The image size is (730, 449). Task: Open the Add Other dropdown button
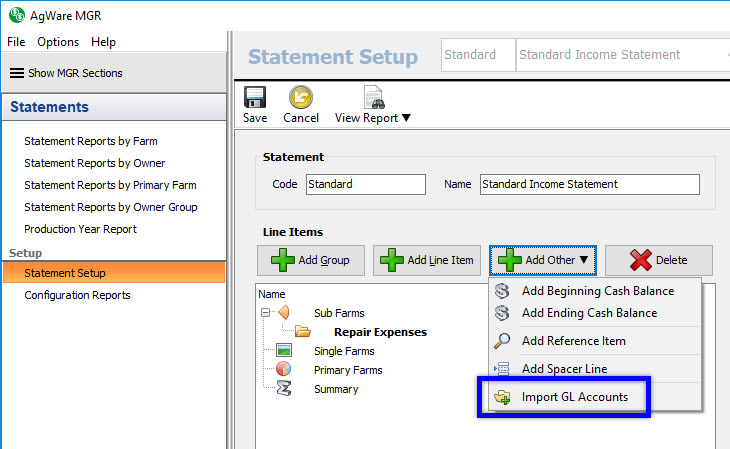tap(544, 260)
